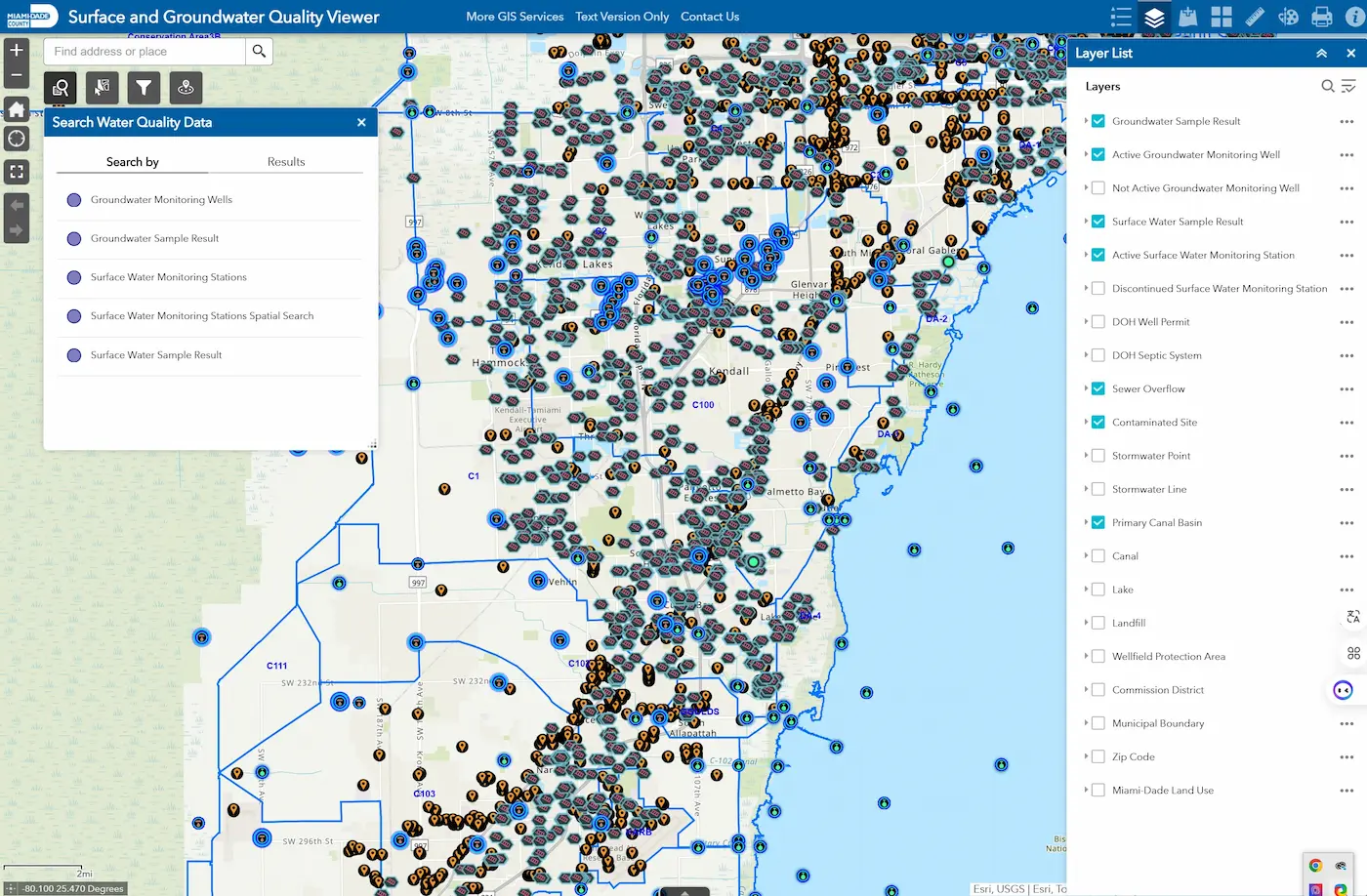The height and width of the screenshot is (896, 1367).
Task: Uncheck Groundwater Sample Result layer
Action: [1098, 121]
